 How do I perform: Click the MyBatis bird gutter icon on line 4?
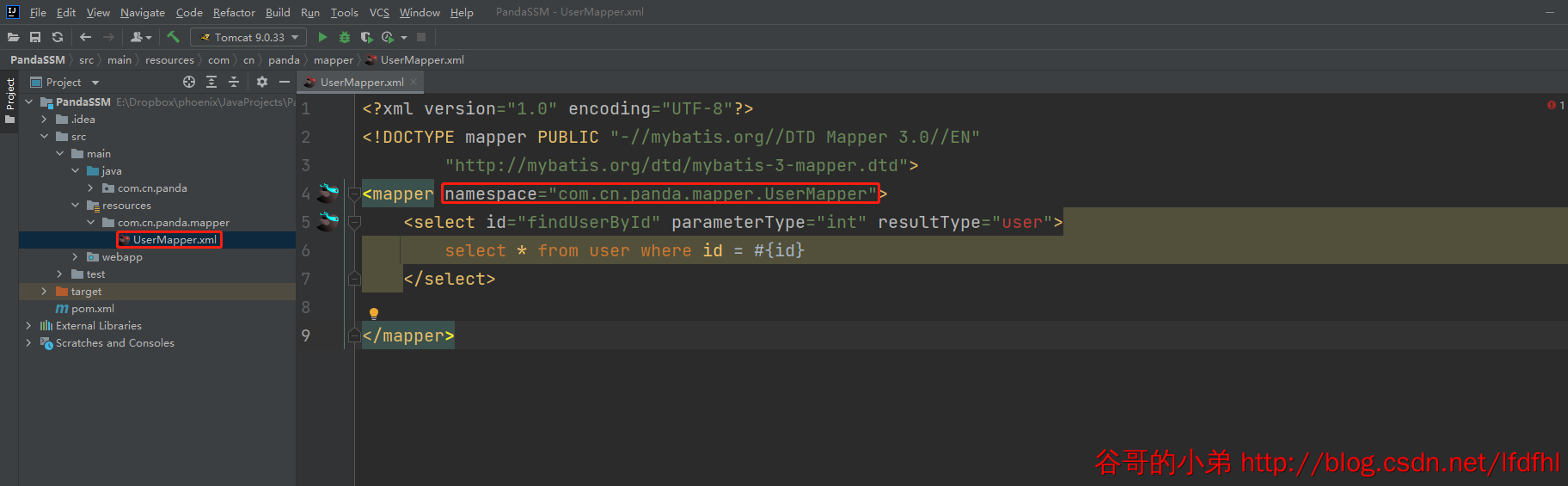[328, 192]
